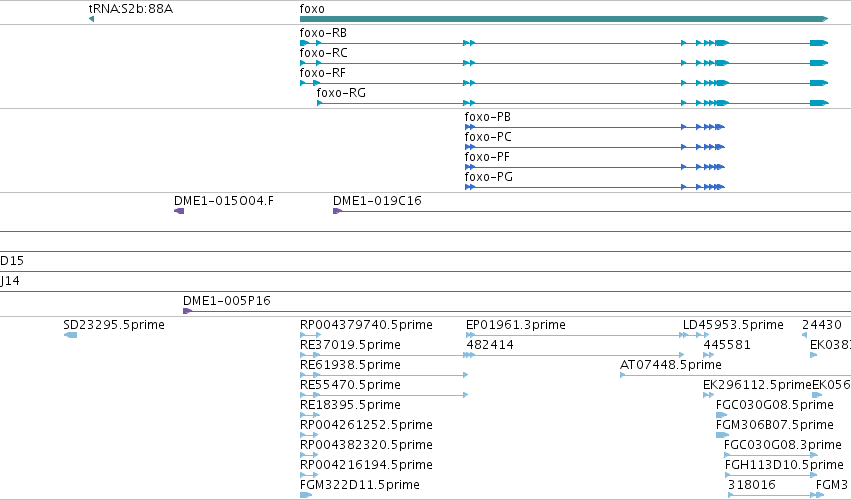851x500 pixels.
Task: Select the foxo-RB transcript label
Action: coord(323,33)
